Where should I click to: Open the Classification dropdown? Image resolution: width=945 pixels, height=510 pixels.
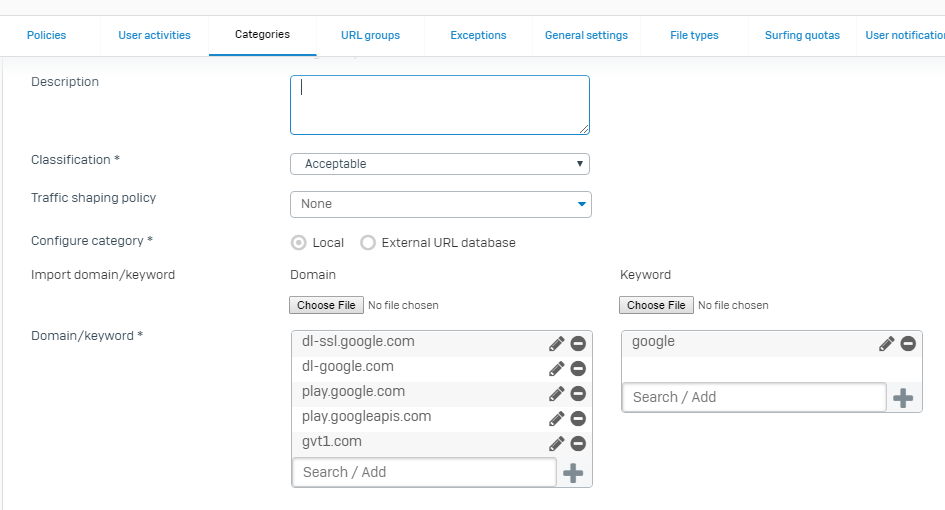pos(440,164)
